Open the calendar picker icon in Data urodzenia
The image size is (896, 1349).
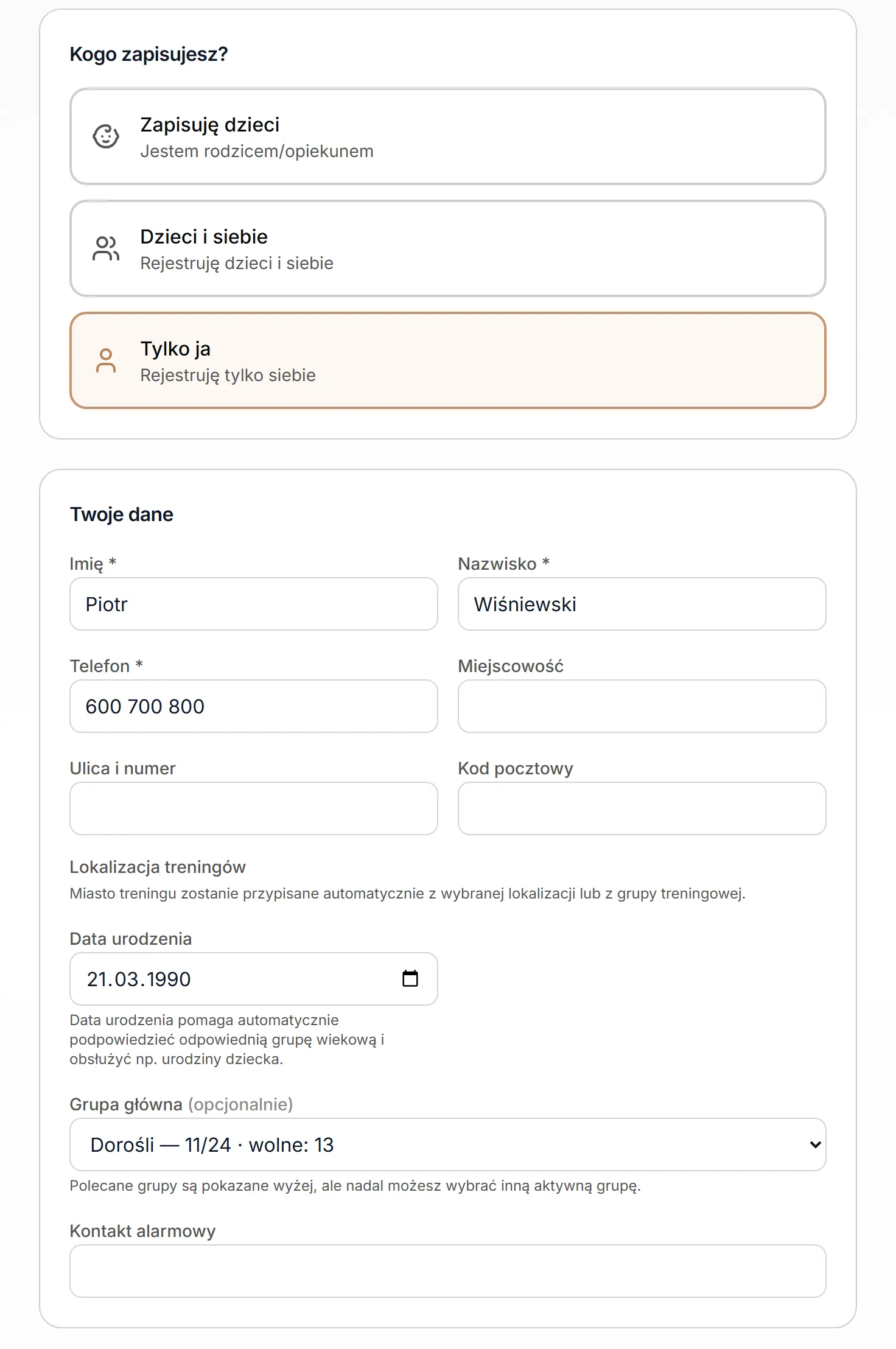(x=410, y=978)
